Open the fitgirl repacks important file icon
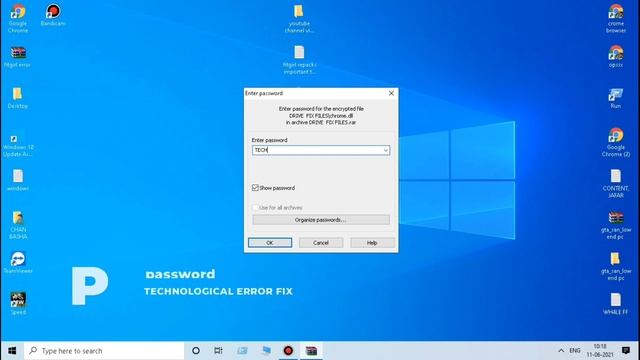Screen dimensions: 640x360 (x=299, y=60)
